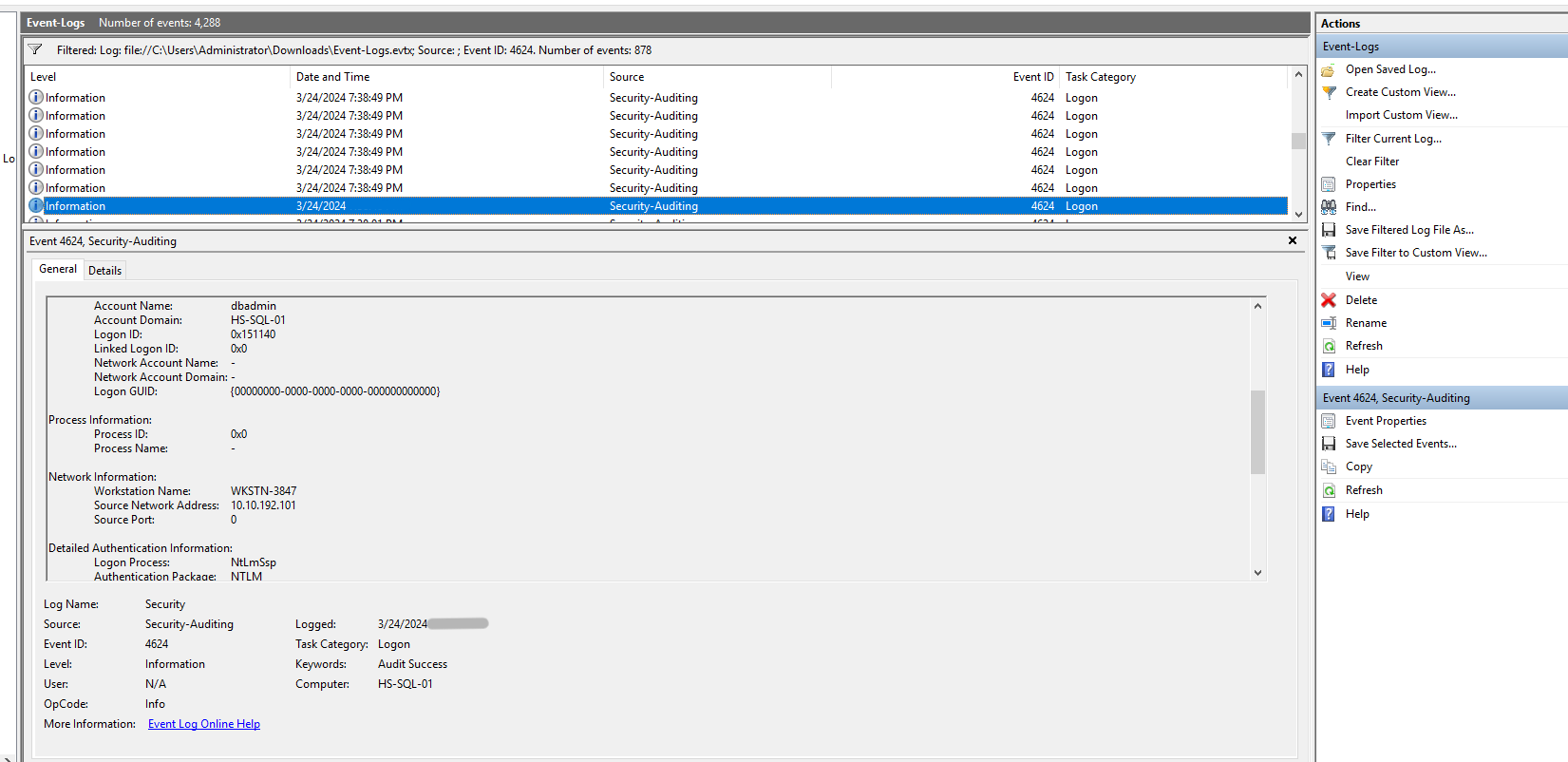The image size is (1568, 762).
Task: Click event description scrollbar down arrow
Action: [1257, 572]
